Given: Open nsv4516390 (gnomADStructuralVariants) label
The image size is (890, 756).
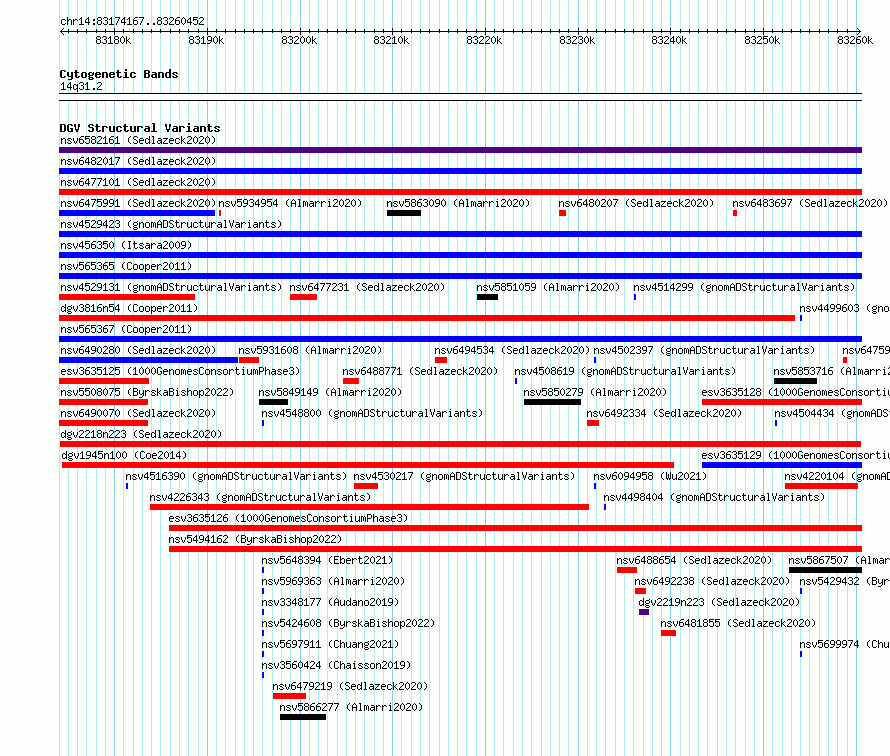Looking at the screenshot, I should 236,476.
